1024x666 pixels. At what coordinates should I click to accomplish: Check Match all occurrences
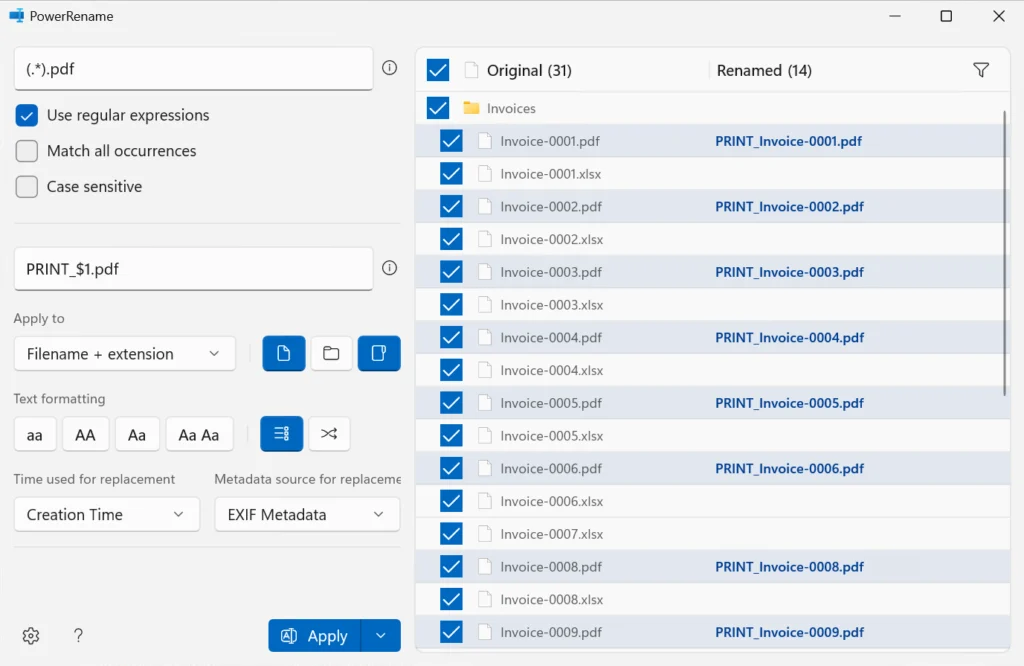point(27,151)
